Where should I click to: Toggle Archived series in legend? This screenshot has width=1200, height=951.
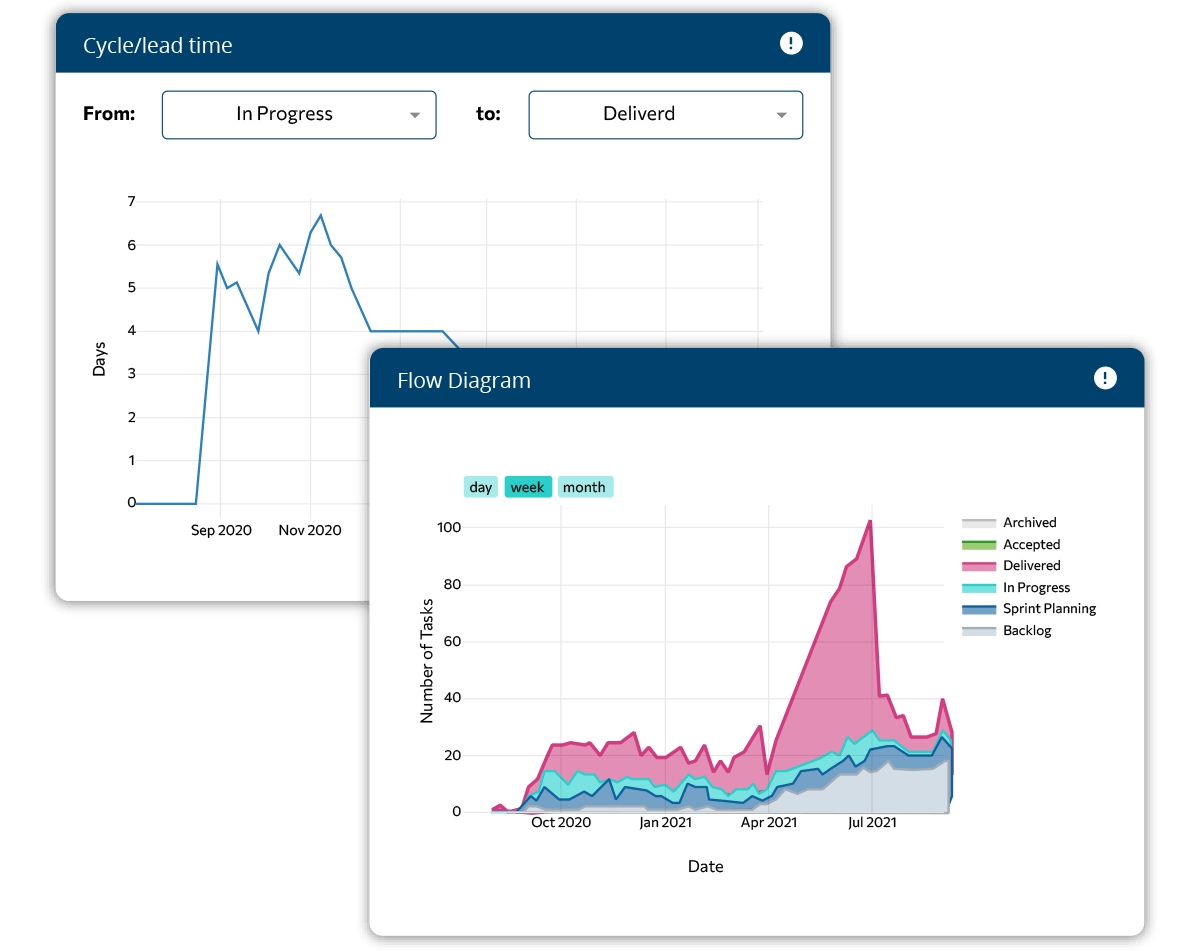[1029, 522]
